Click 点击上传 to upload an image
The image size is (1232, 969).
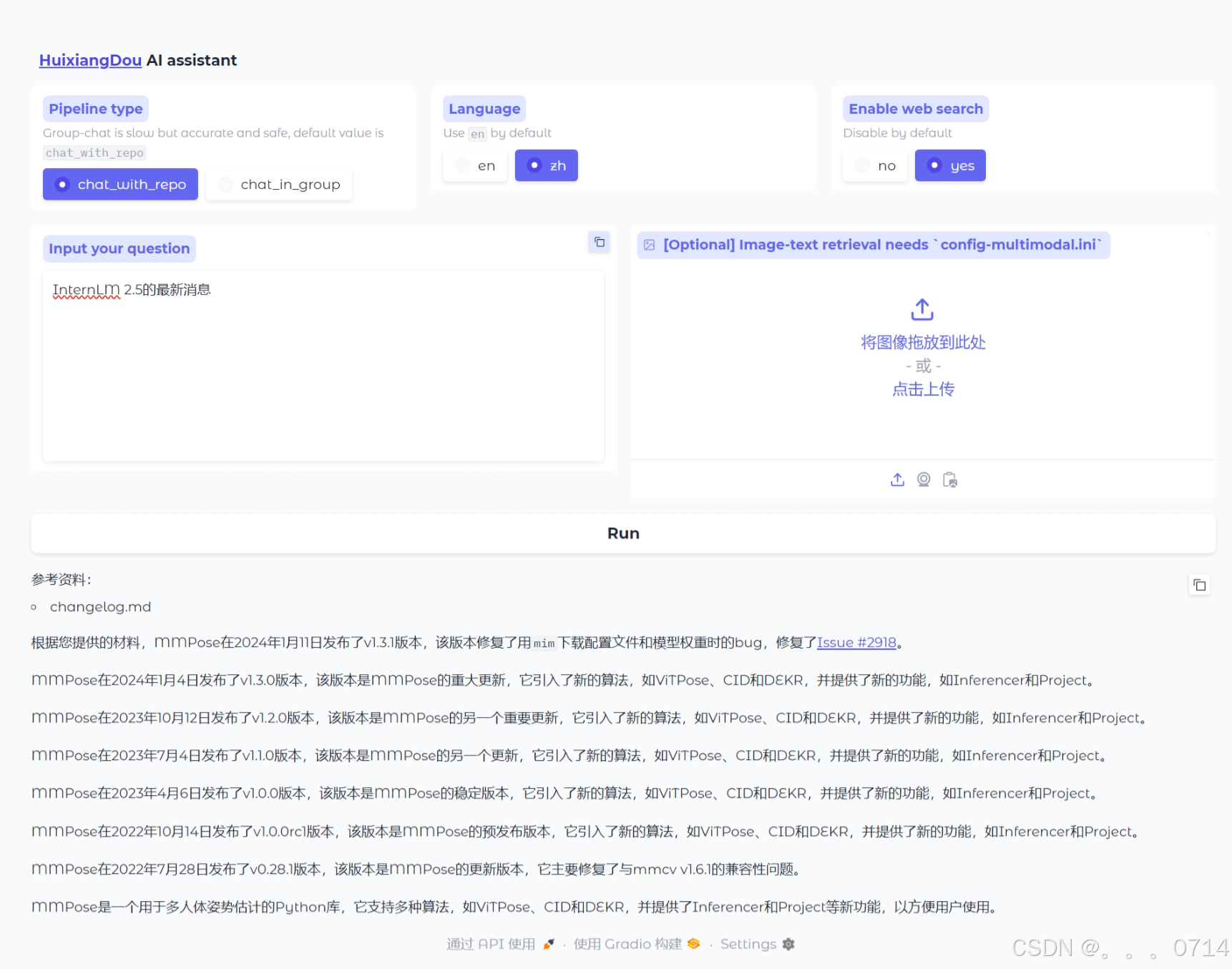point(923,389)
